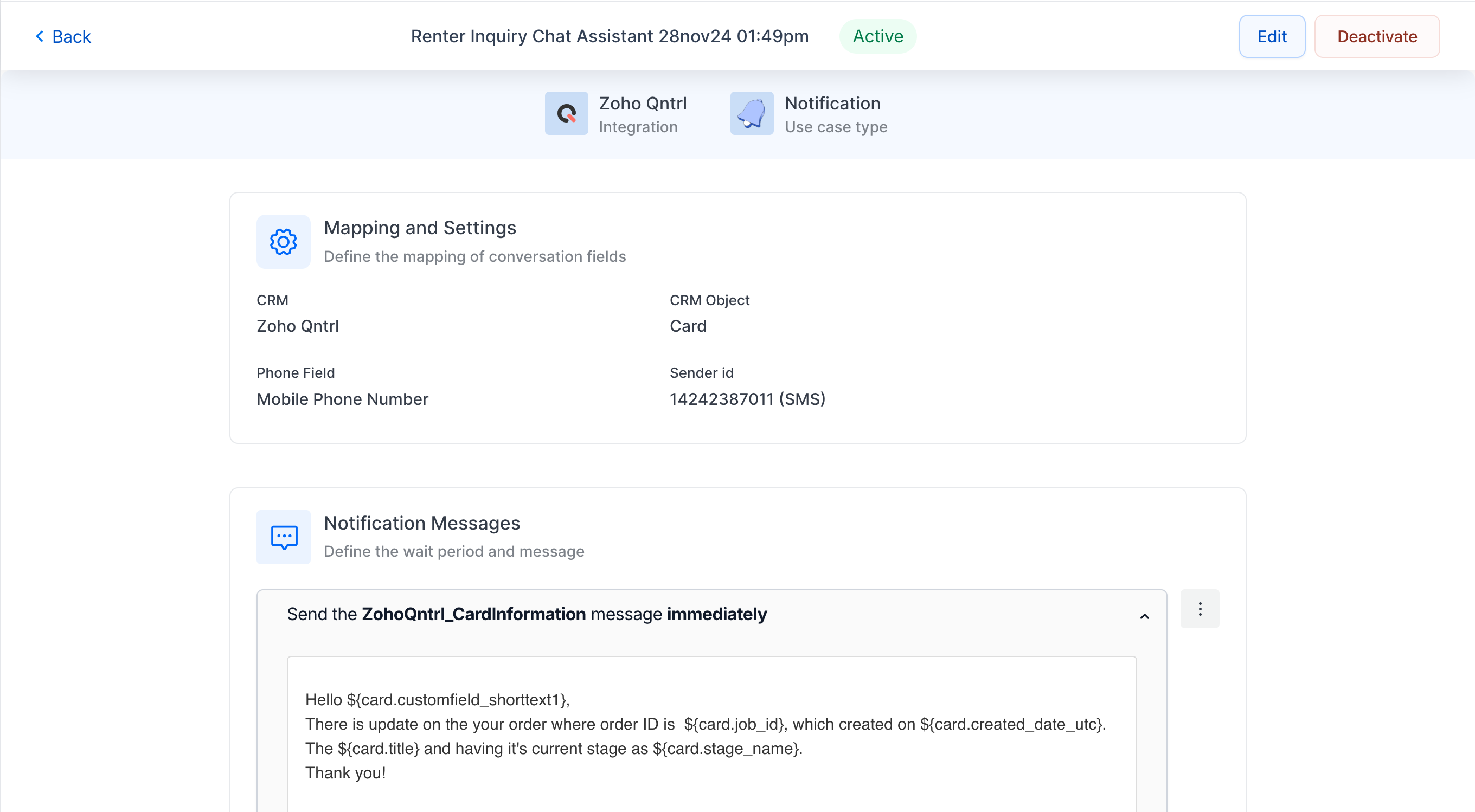Click the back arrow chevron icon

tap(40, 36)
